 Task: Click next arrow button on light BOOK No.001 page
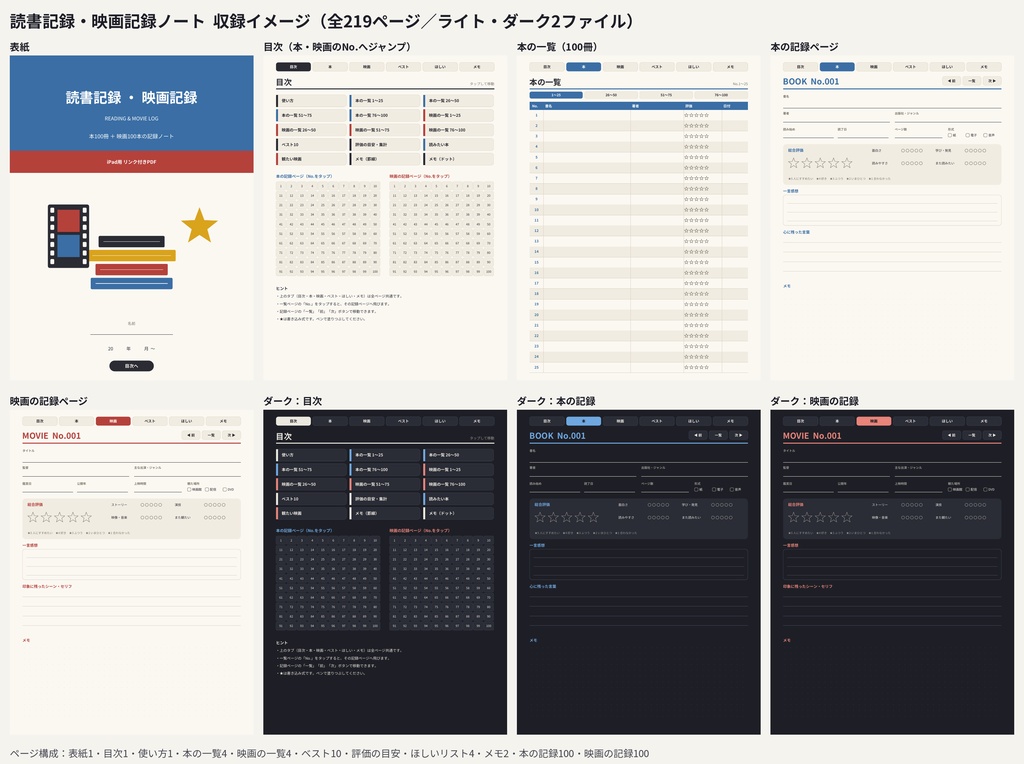coord(993,81)
